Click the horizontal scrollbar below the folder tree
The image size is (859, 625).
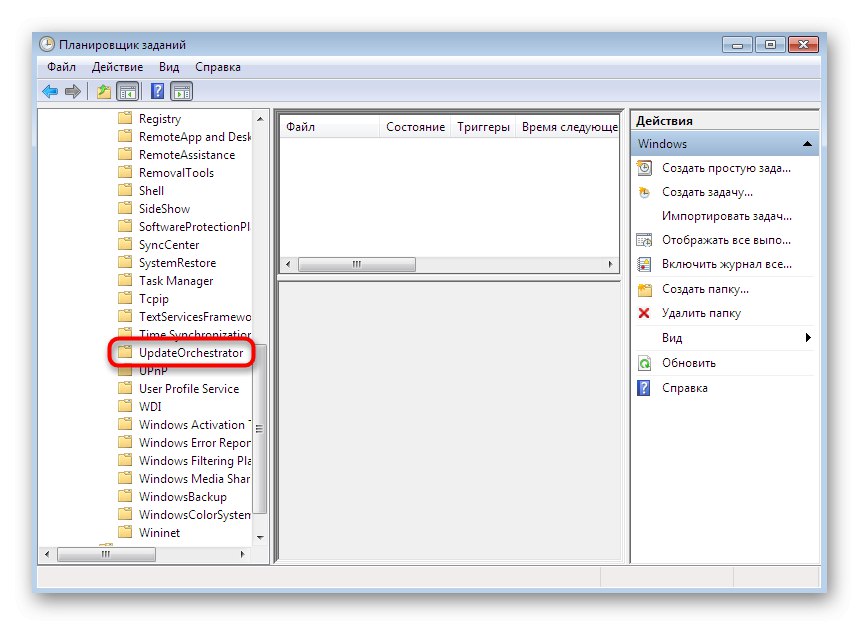[x=107, y=554]
